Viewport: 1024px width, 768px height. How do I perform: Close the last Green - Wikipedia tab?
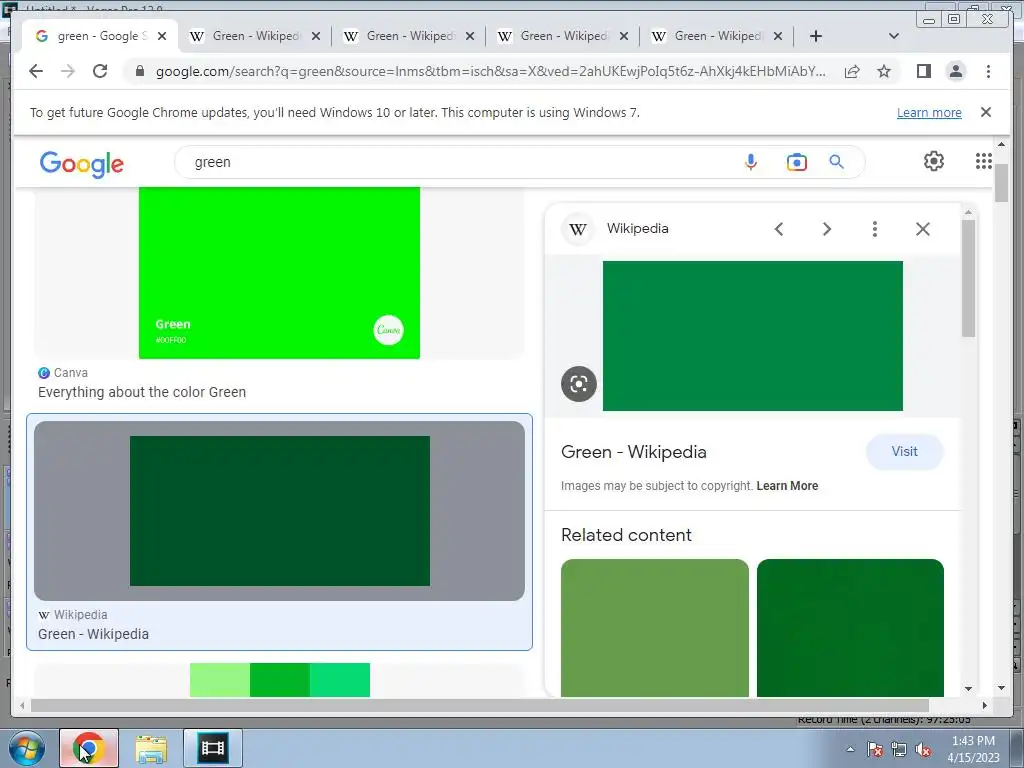click(x=778, y=36)
